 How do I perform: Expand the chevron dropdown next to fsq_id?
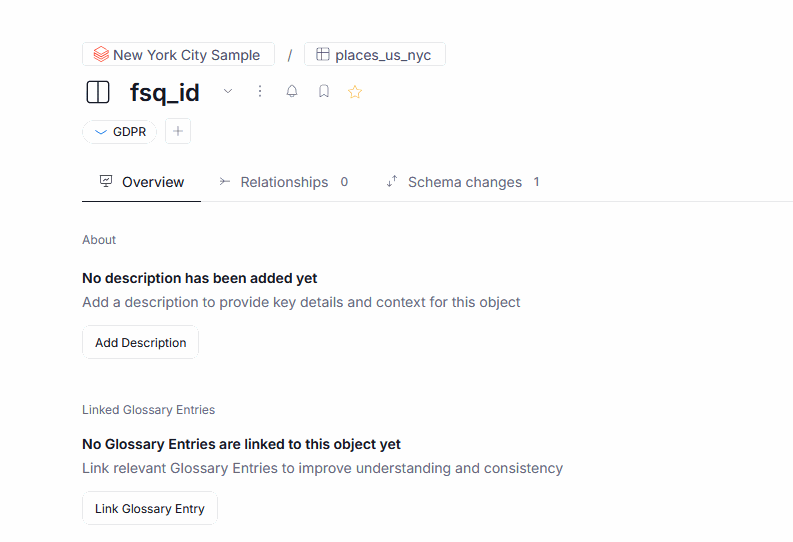228,92
